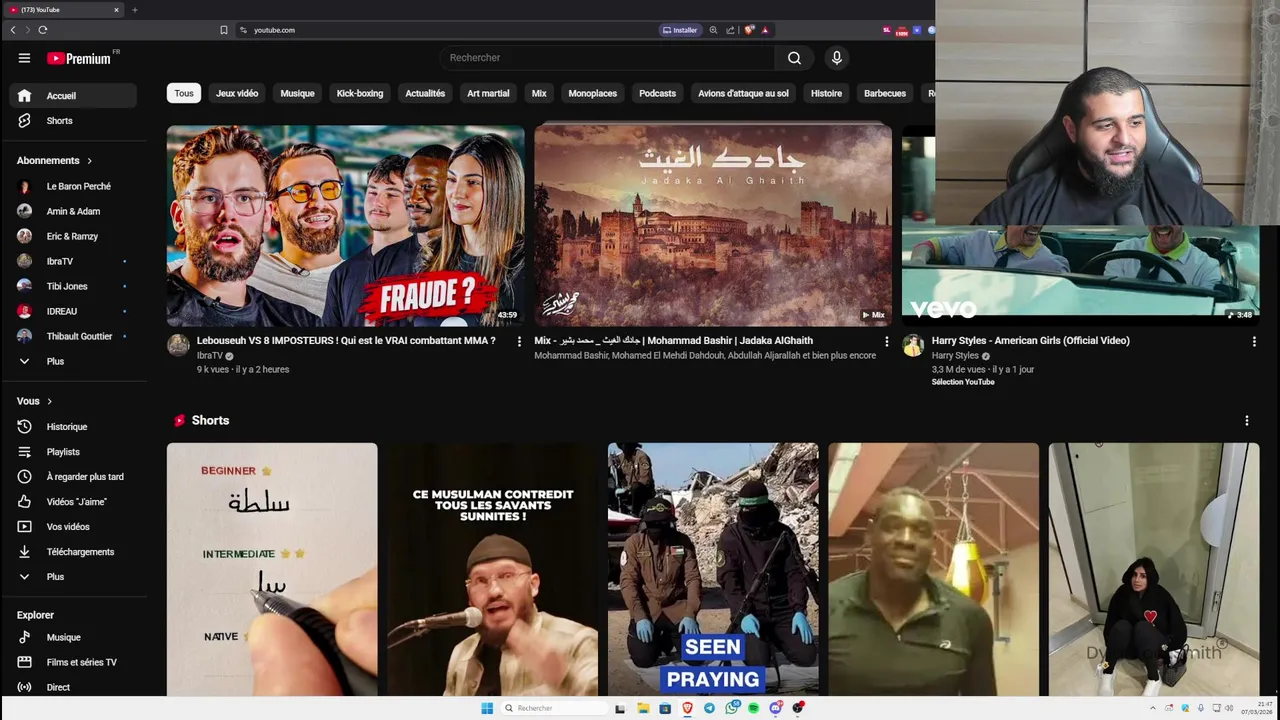Expand Abonnements section chevron
Image resolution: width=1280 pixels, height=720 pixels.
[89, 161]
